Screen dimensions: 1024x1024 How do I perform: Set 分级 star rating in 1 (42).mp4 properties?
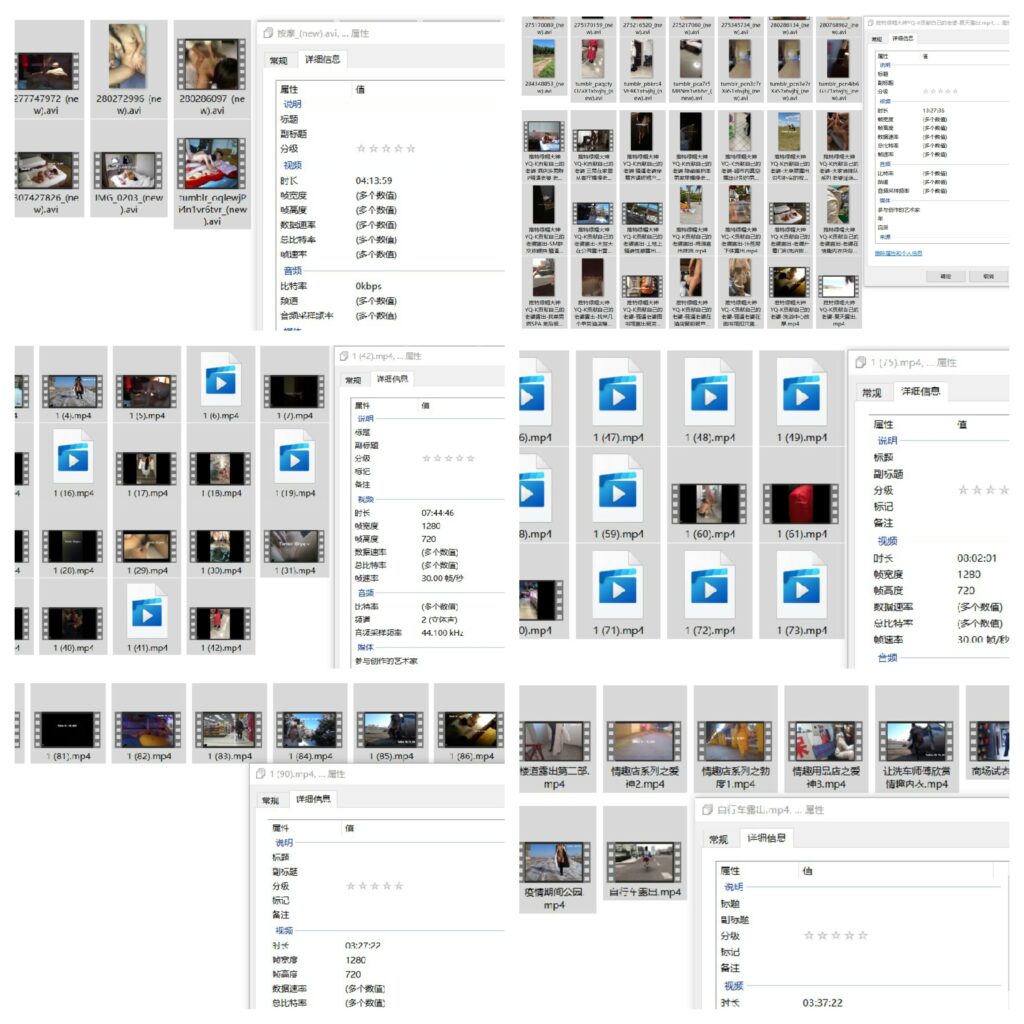(445, 458)
